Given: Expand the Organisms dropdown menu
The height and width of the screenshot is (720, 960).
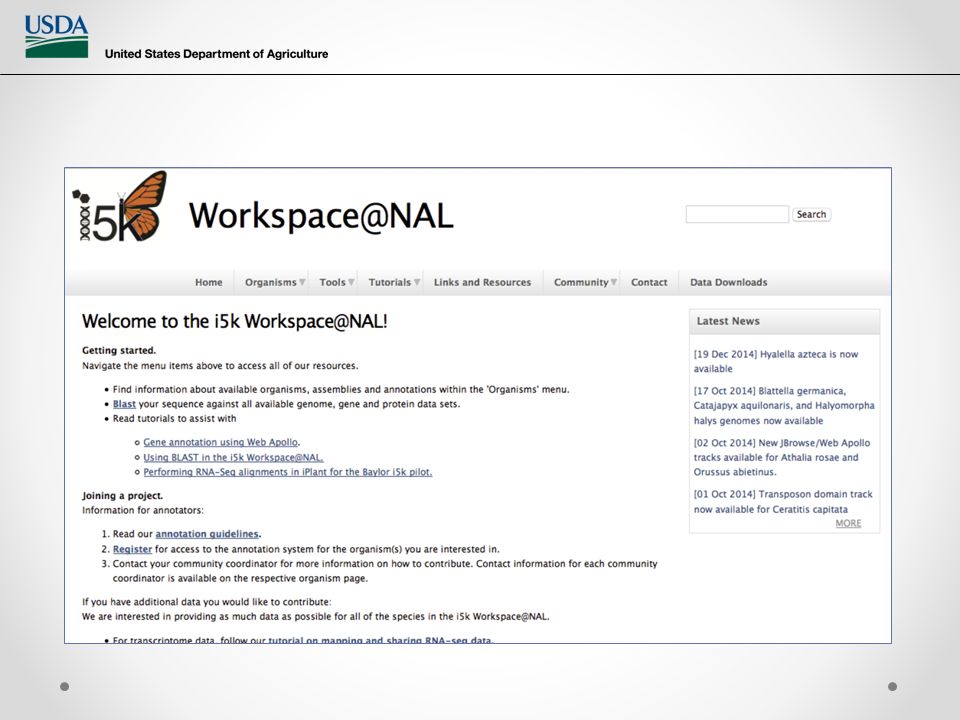Looking at the screenshot, I should point(275,282).
